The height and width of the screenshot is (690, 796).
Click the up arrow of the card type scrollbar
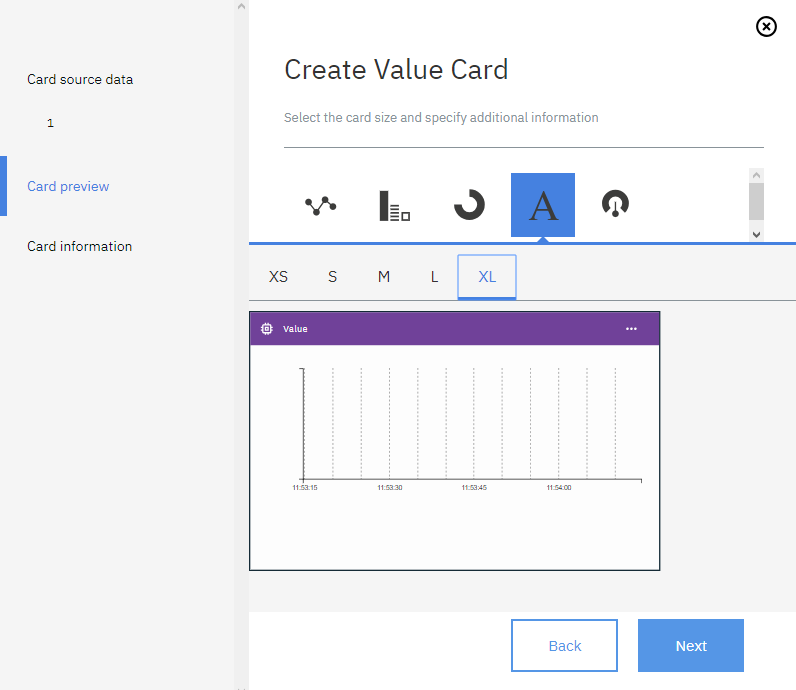[756, 175]
